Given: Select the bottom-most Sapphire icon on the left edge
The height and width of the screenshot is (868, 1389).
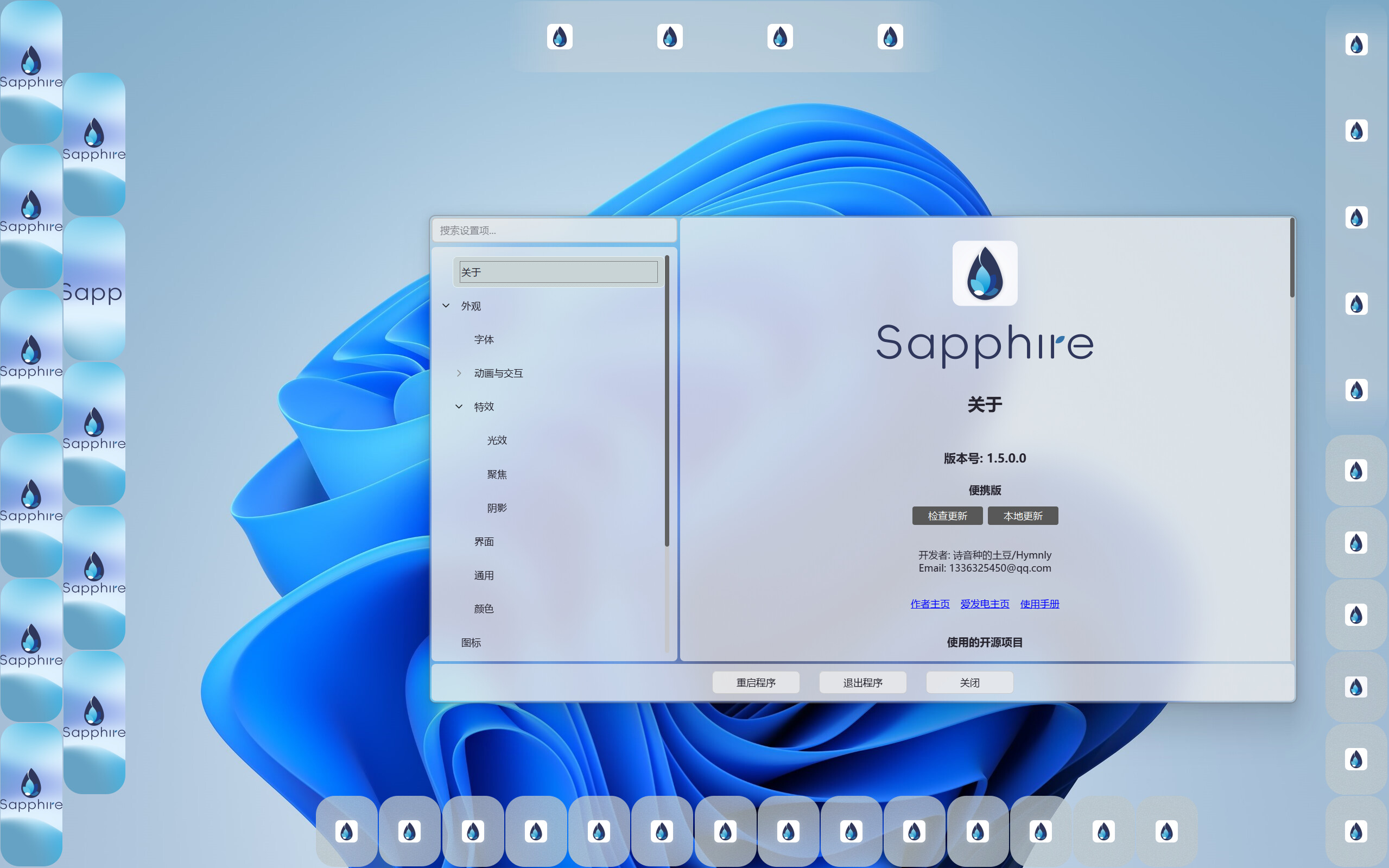Looking at the screenshot, I should (31, 786).
